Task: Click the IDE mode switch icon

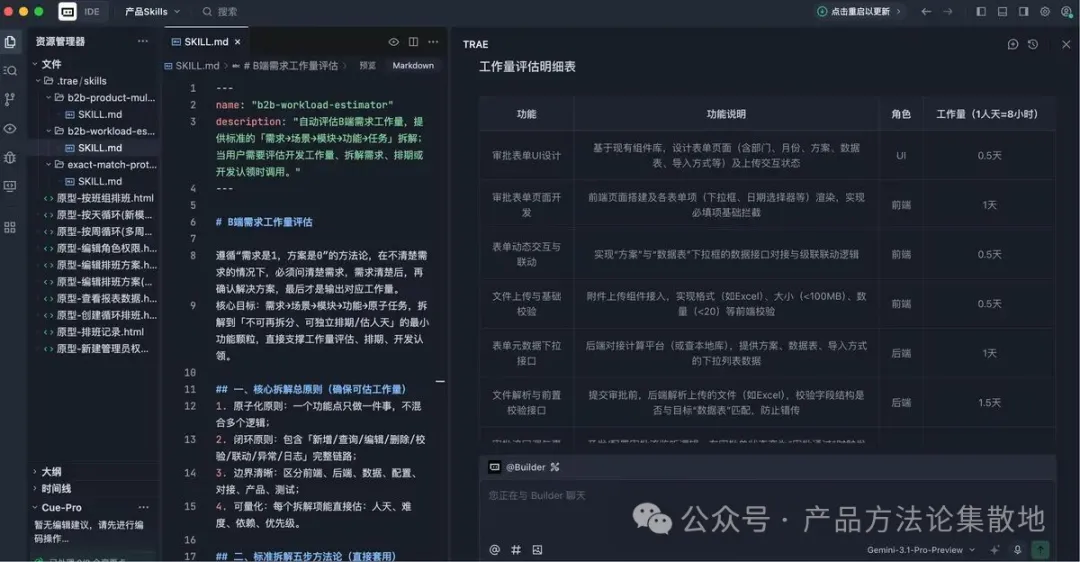Action: (x=68, y=12)
